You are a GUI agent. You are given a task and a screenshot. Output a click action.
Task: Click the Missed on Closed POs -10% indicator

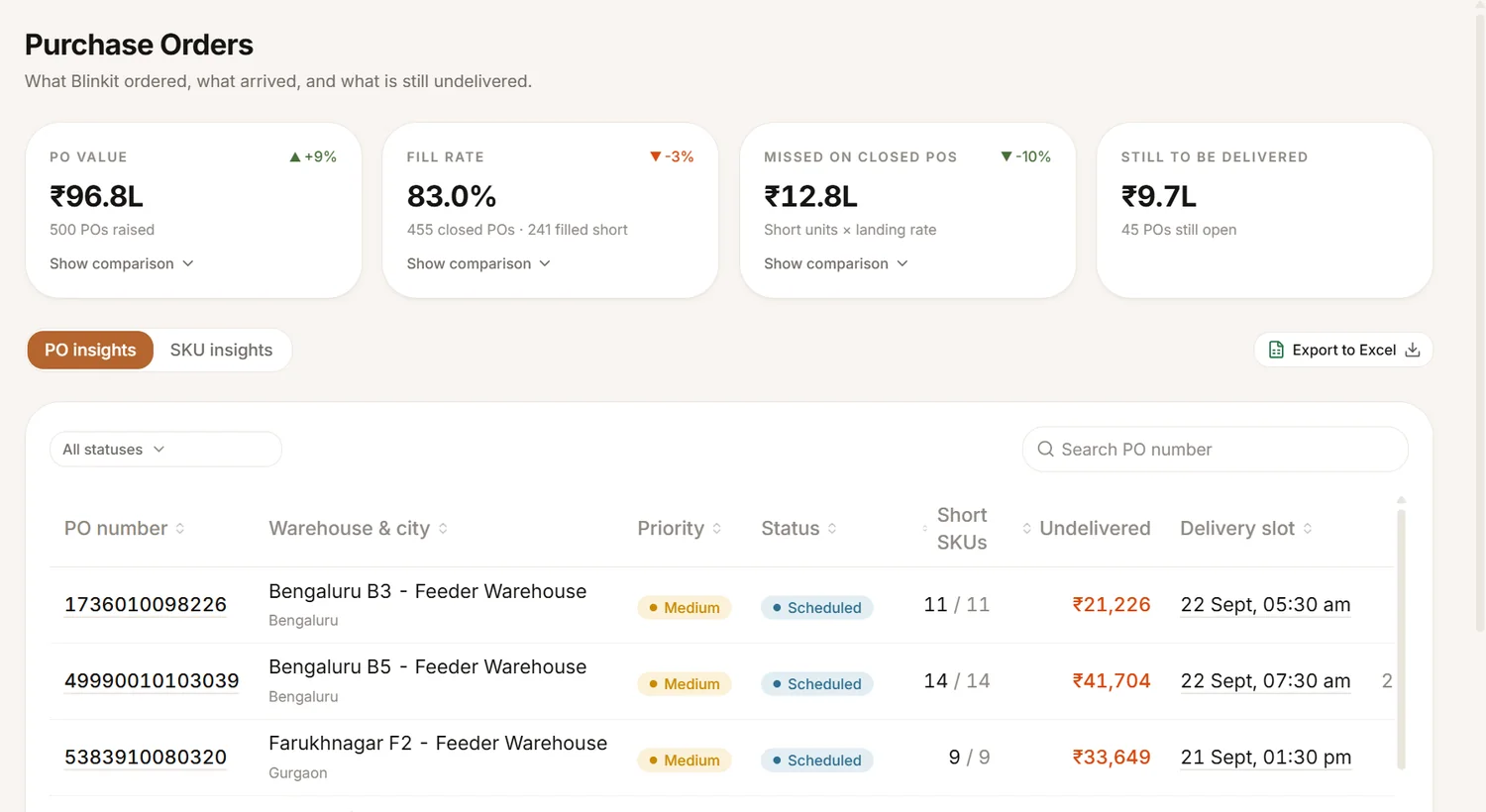1025,156
